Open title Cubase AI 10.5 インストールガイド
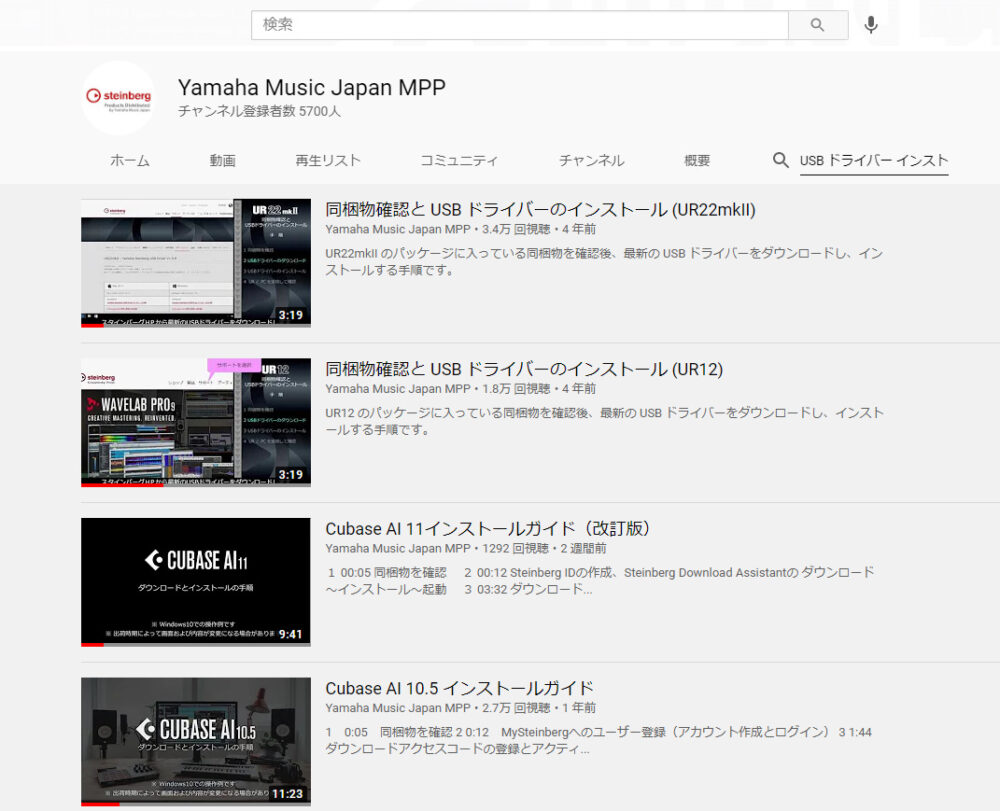The width and height of the screenshot is (1000, 811). tap(459, 688)
